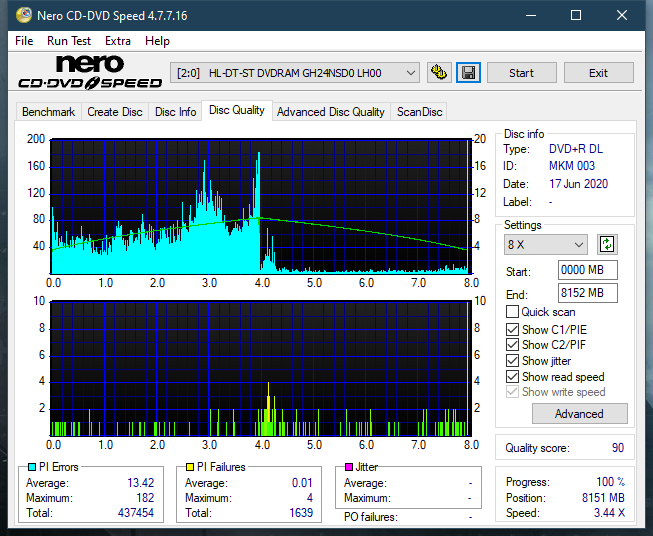Open the Help menu
The width and height of the screenshot is (653, 536).
pos(157,41)
